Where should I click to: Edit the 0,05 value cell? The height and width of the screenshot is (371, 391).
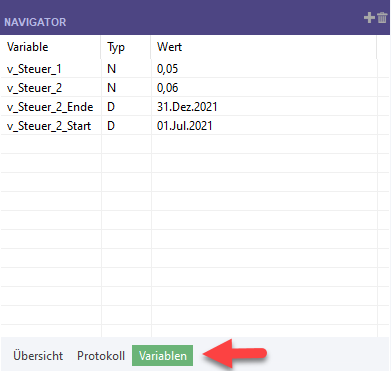tap(264, 69)
